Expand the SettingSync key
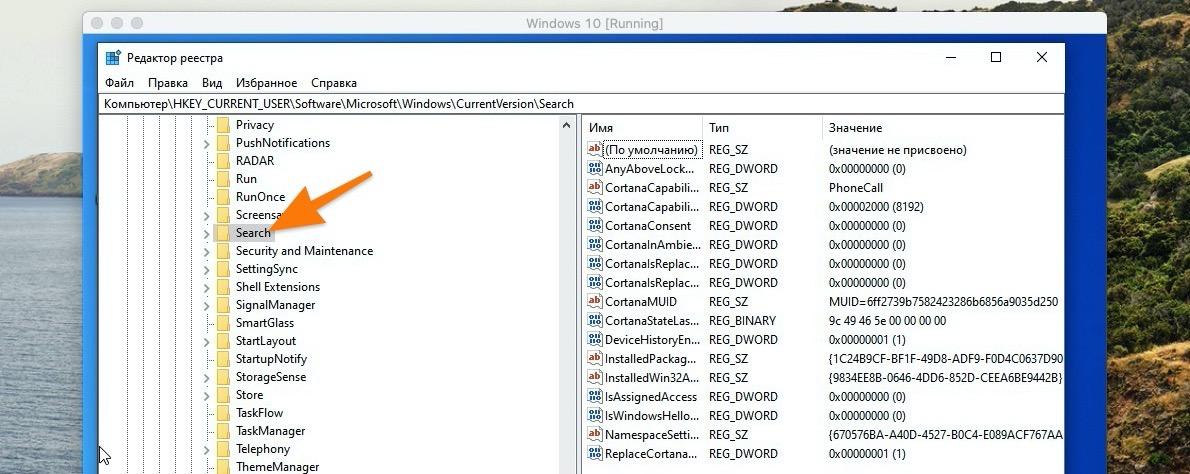Image resolution: width=1190 pixels, height=474 pixels. click(206, 269)
